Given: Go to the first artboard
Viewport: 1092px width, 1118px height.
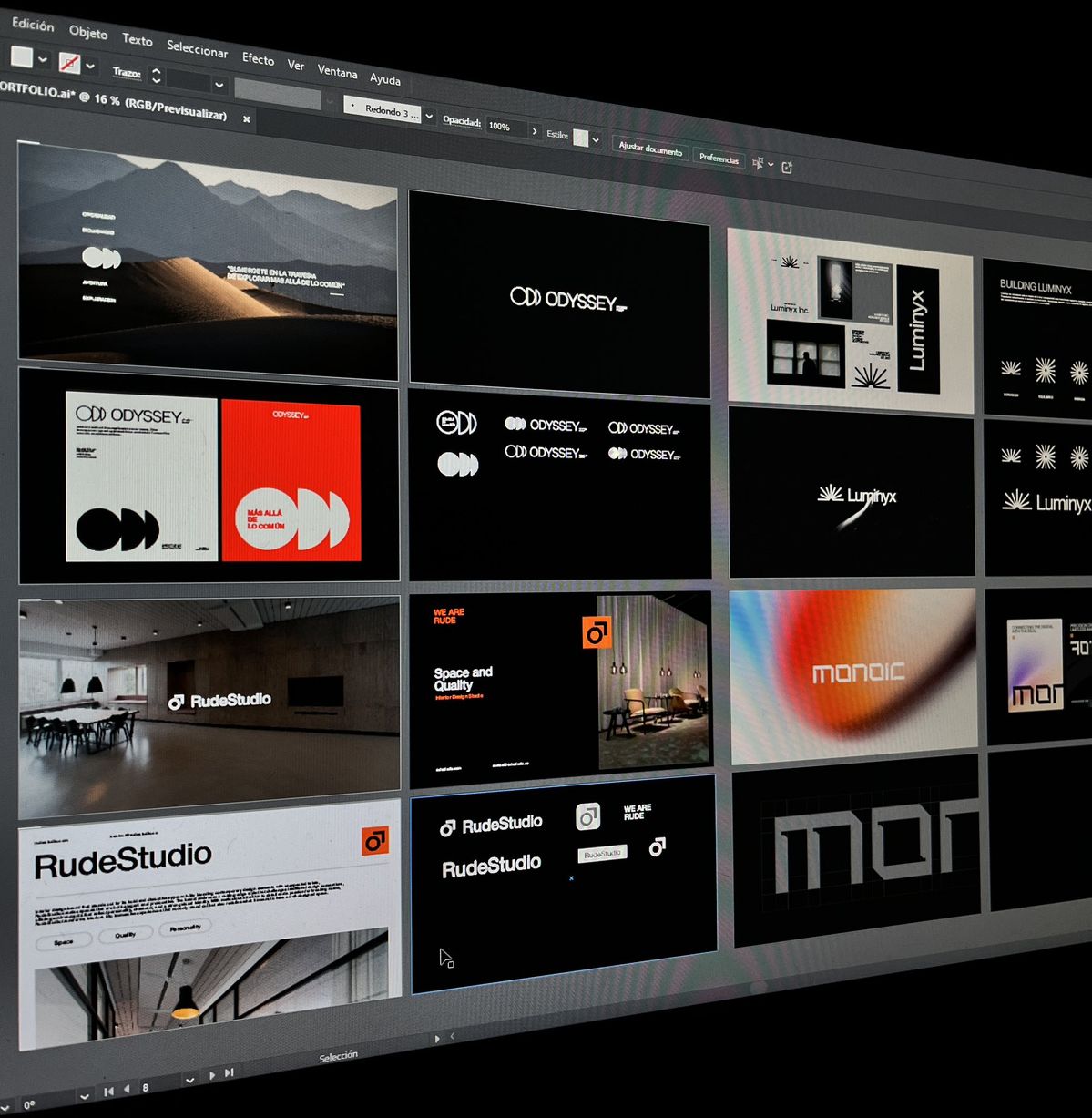Looking at the screenshot, I should coord(108,1091).
